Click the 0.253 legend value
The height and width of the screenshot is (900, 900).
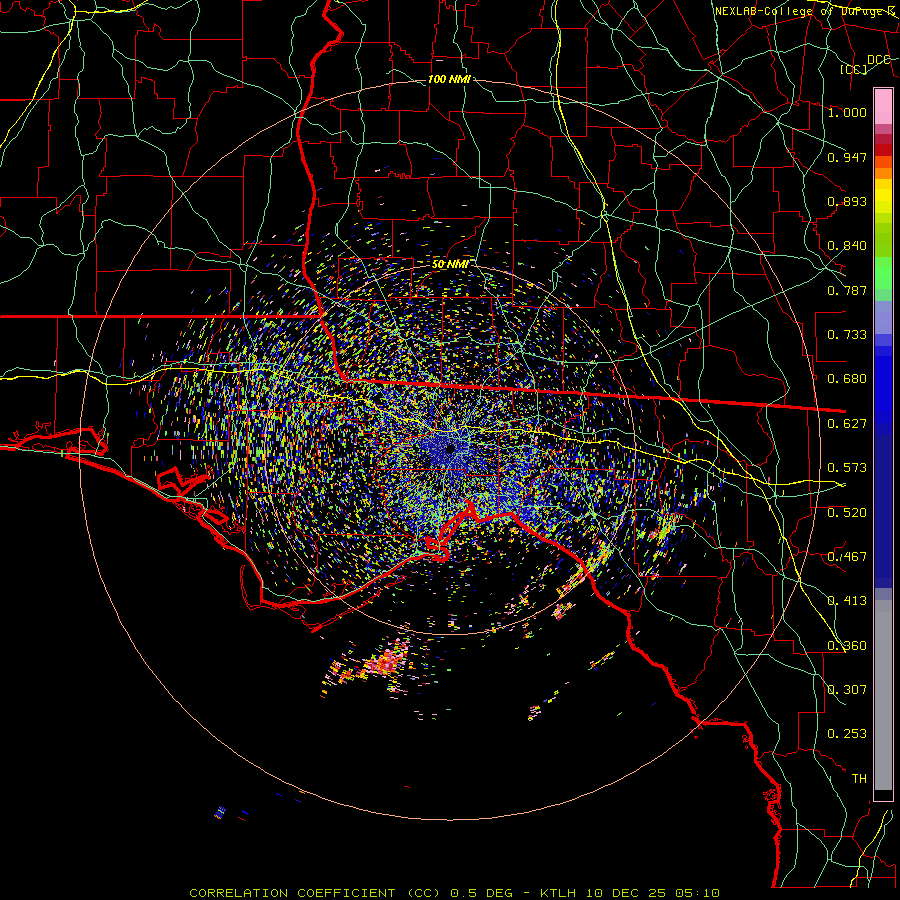(847, 734)
